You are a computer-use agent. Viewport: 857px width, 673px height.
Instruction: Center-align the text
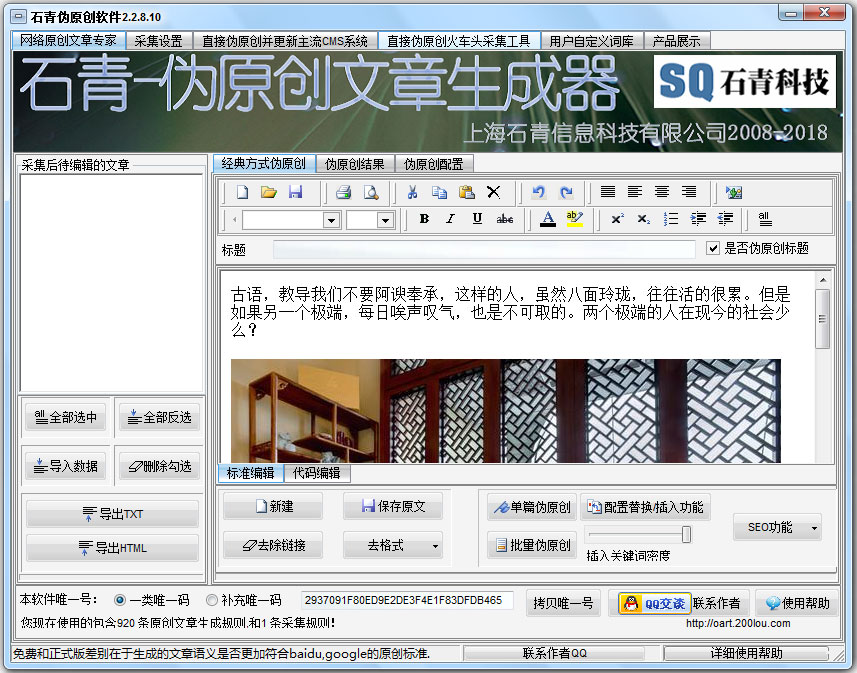point(662,191)
